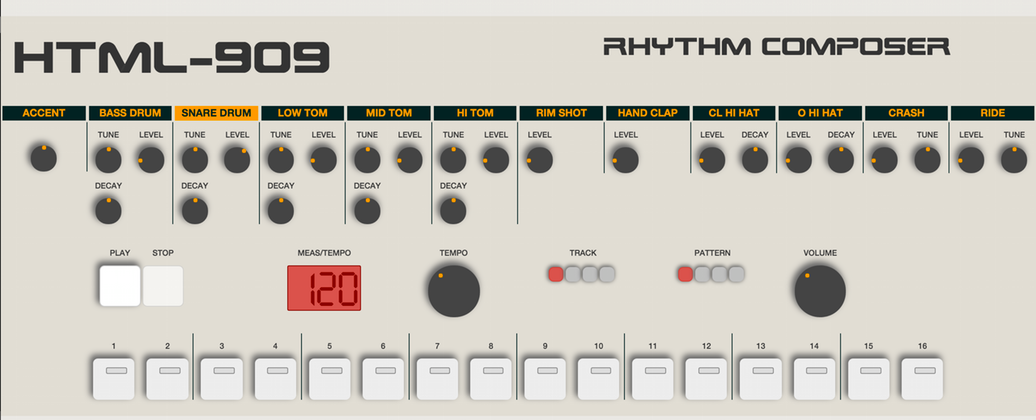Screen dimensions: 1036x420
Task: Click the Snare Drum DECAY knob
Action: click(x=195, y=211)
